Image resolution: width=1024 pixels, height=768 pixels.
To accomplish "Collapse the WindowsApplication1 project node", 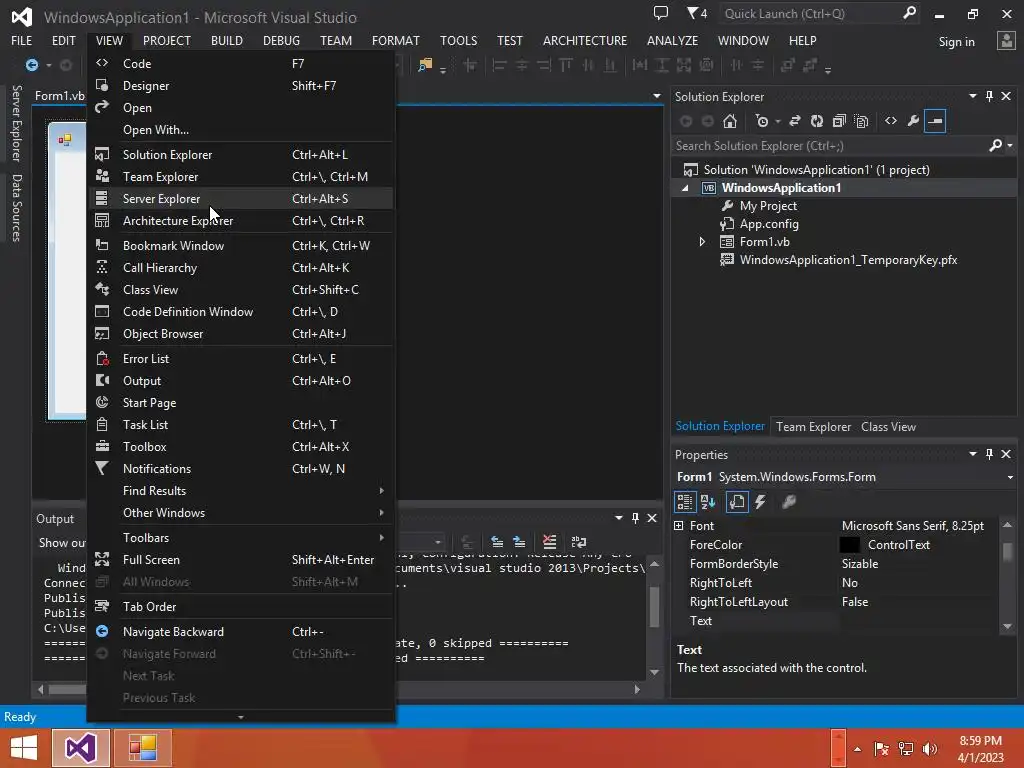I will [x=685, y=188].
